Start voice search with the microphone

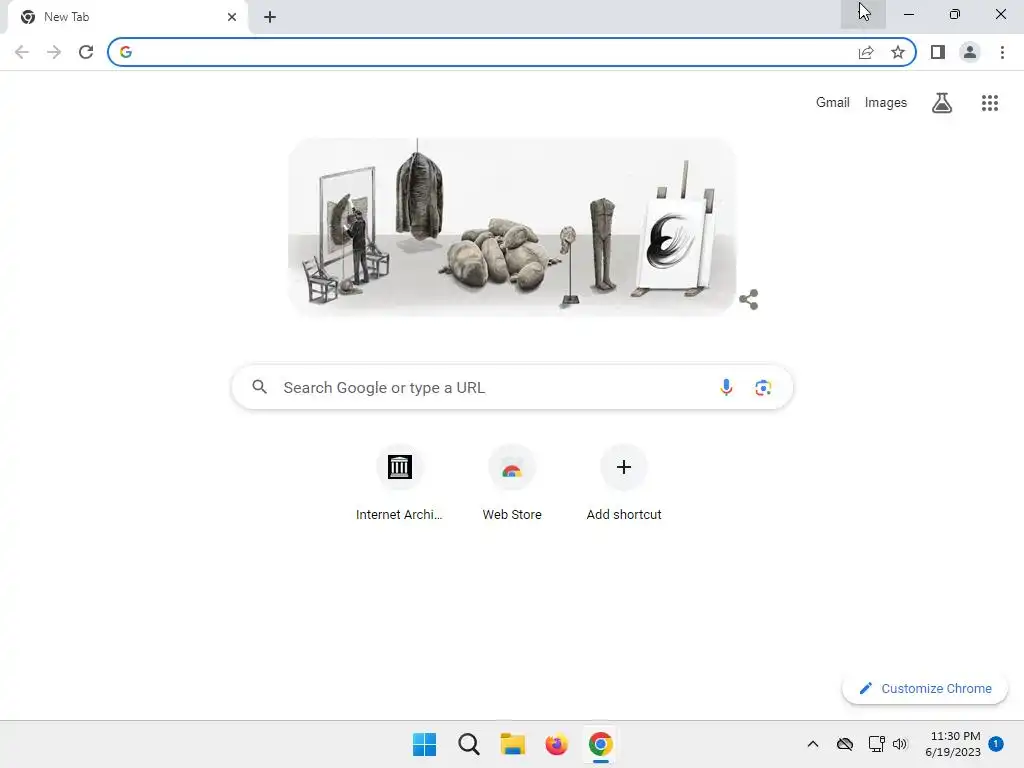pyautogui.click(x=726, y=387)
